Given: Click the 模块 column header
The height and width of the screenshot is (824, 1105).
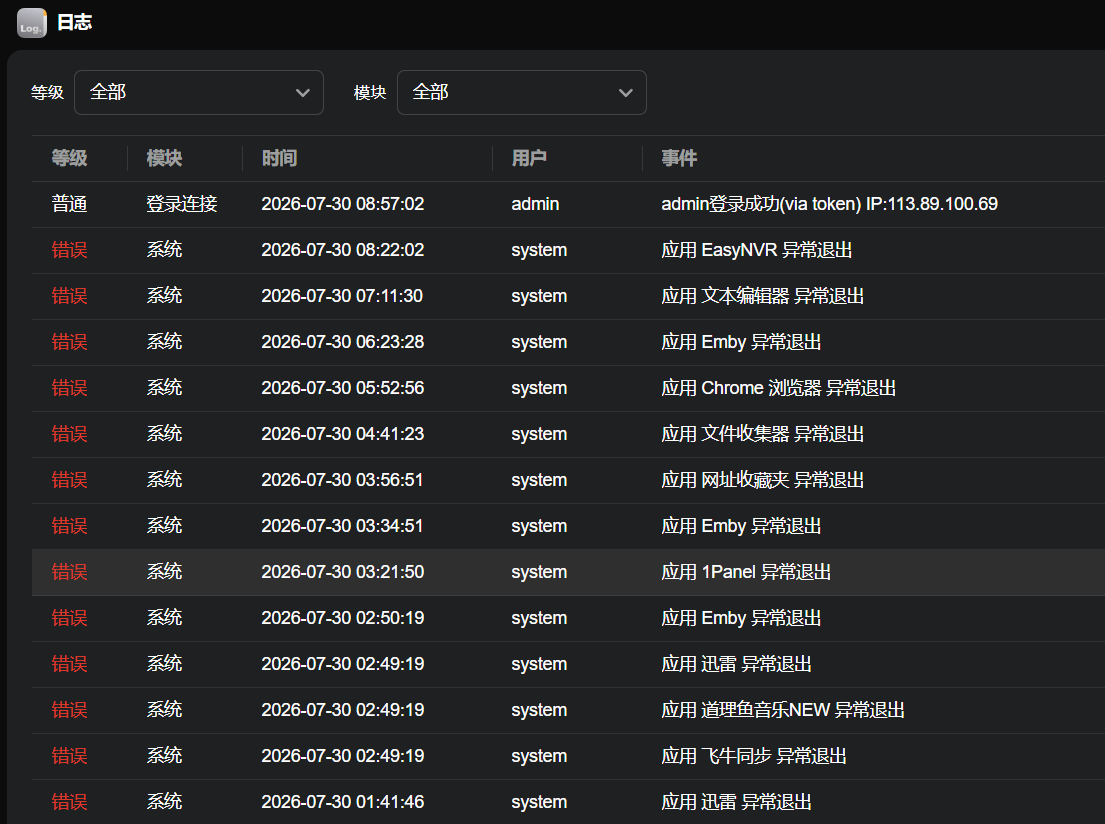Looking at the screenshot, I should pyautogui.click(x=164, y=158).
